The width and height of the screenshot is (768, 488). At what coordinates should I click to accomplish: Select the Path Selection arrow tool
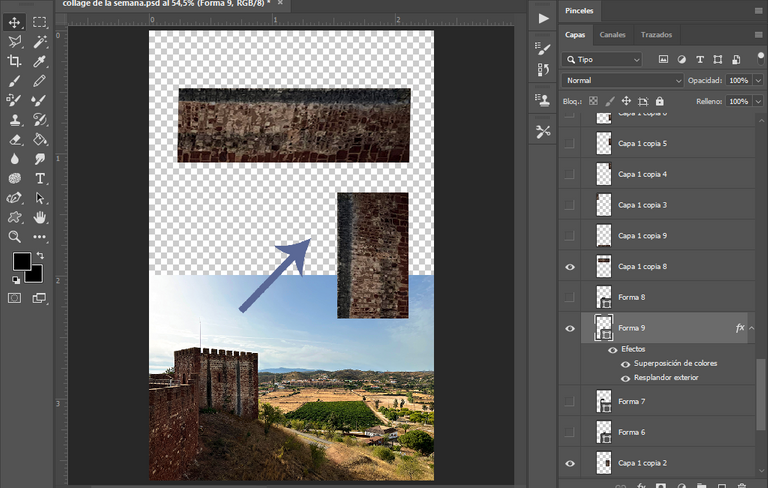click(40, 198)
